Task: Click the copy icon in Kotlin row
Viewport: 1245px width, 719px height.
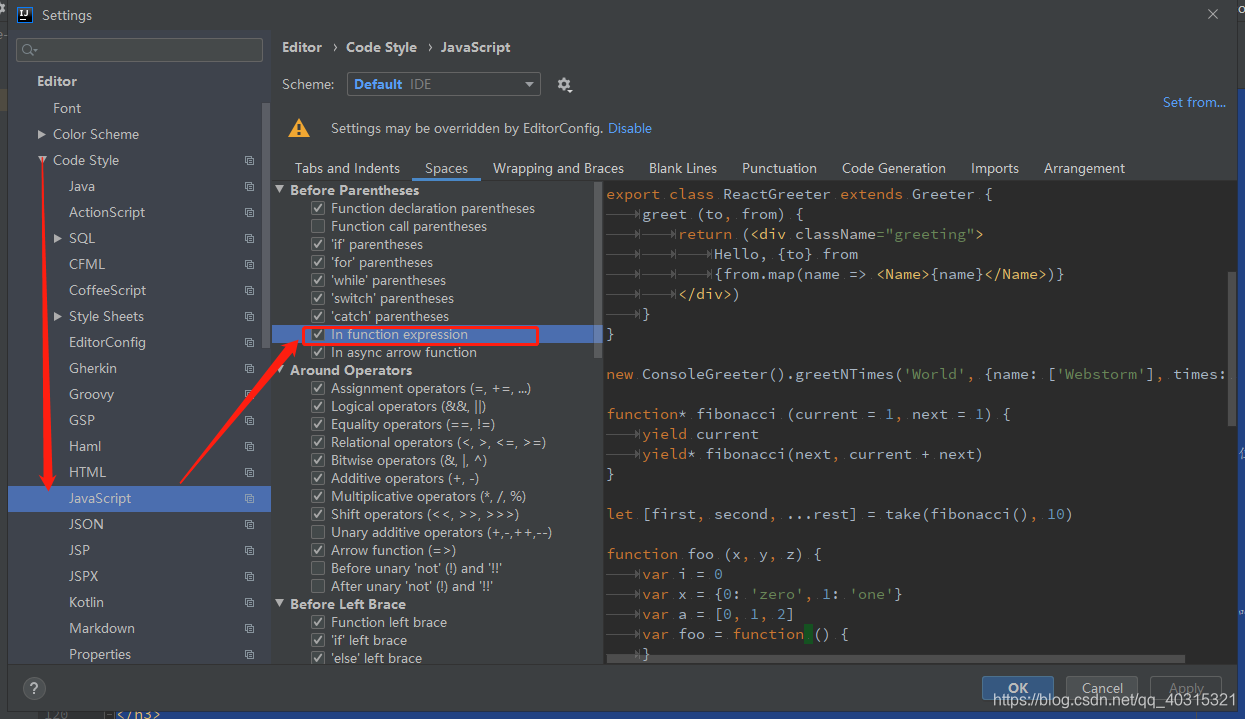Action: pos(249,602)
